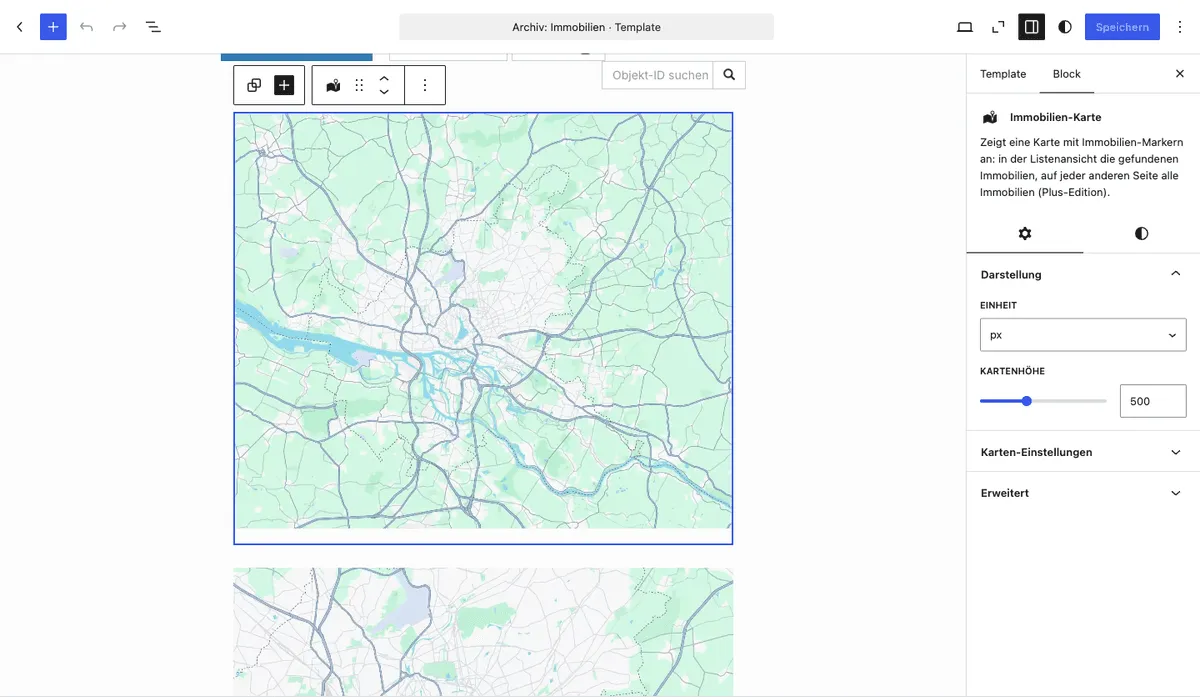The width and height of the screenshot is (1200, 697).
Task: Collapse the Darstellung section
Action: coord(1083,274)
